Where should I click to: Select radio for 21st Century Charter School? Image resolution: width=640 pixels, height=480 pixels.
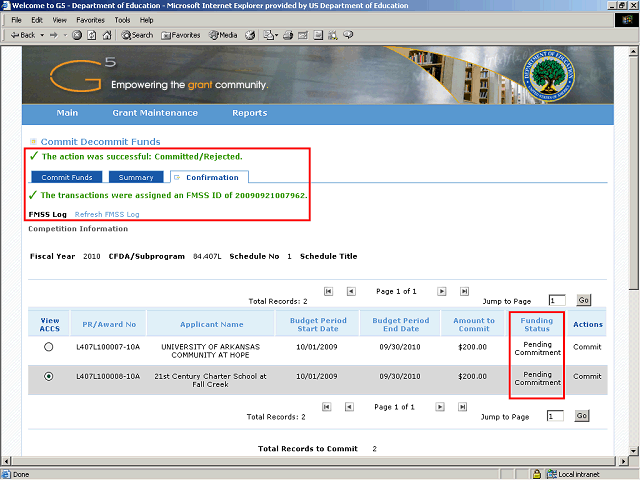pos(48,377)
